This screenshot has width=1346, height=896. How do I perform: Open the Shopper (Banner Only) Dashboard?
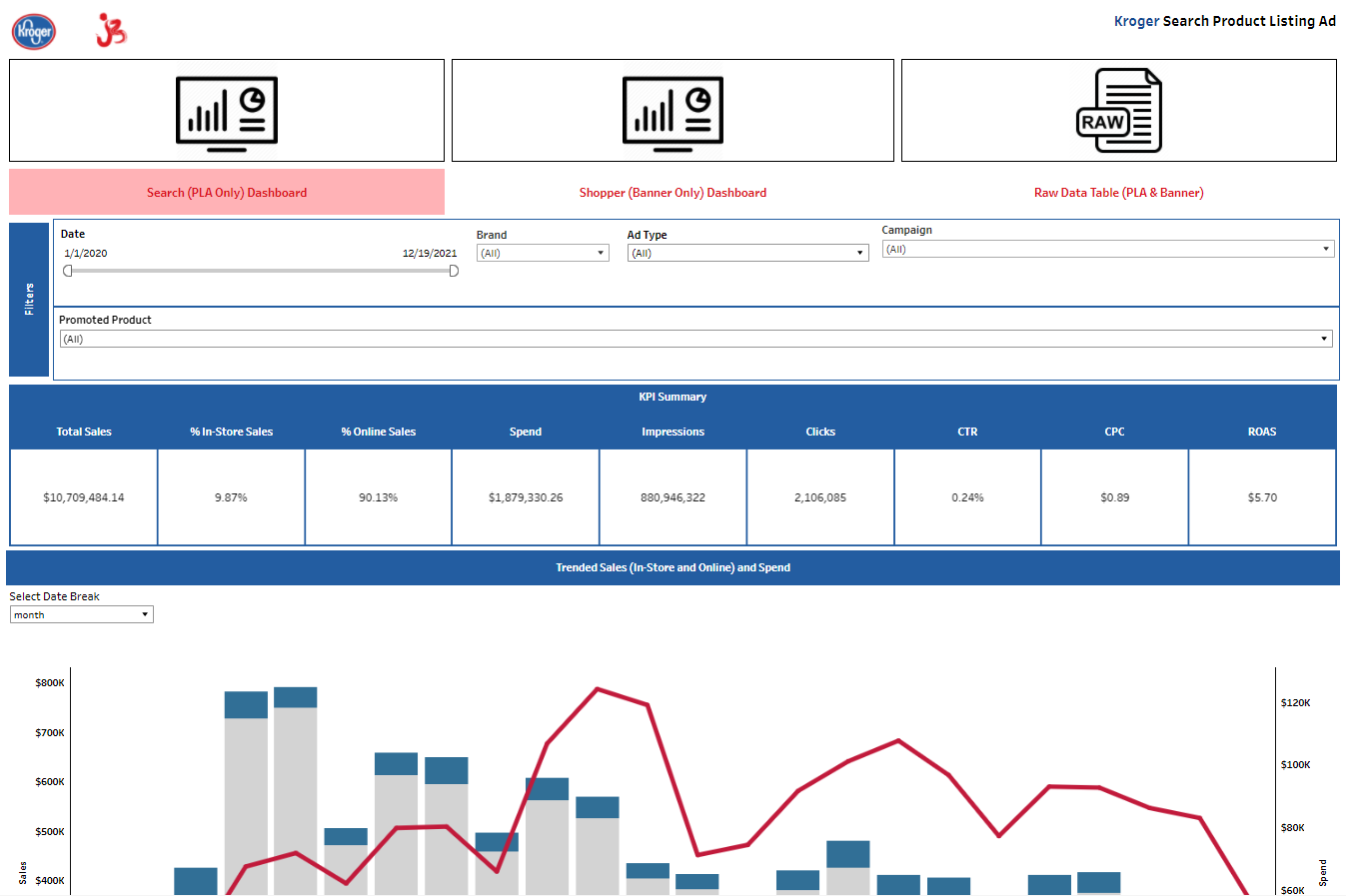tap(672, 191)
